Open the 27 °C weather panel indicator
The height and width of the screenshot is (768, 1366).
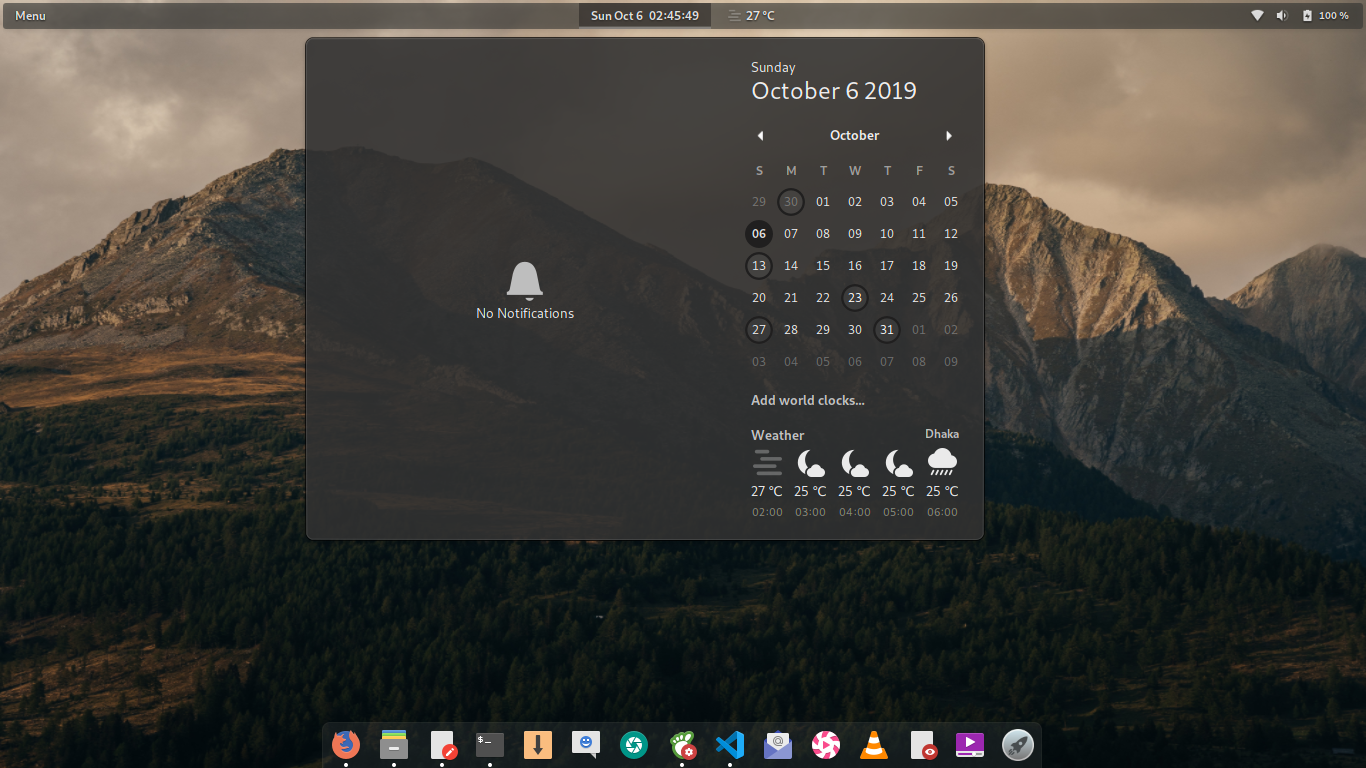tap(751, 15)
